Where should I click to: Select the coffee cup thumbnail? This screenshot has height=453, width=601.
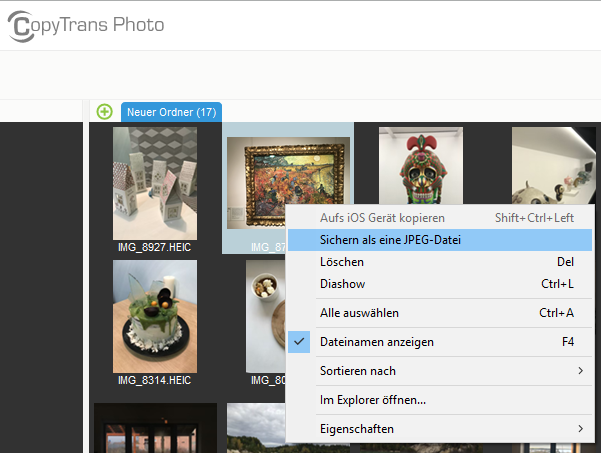265,317
